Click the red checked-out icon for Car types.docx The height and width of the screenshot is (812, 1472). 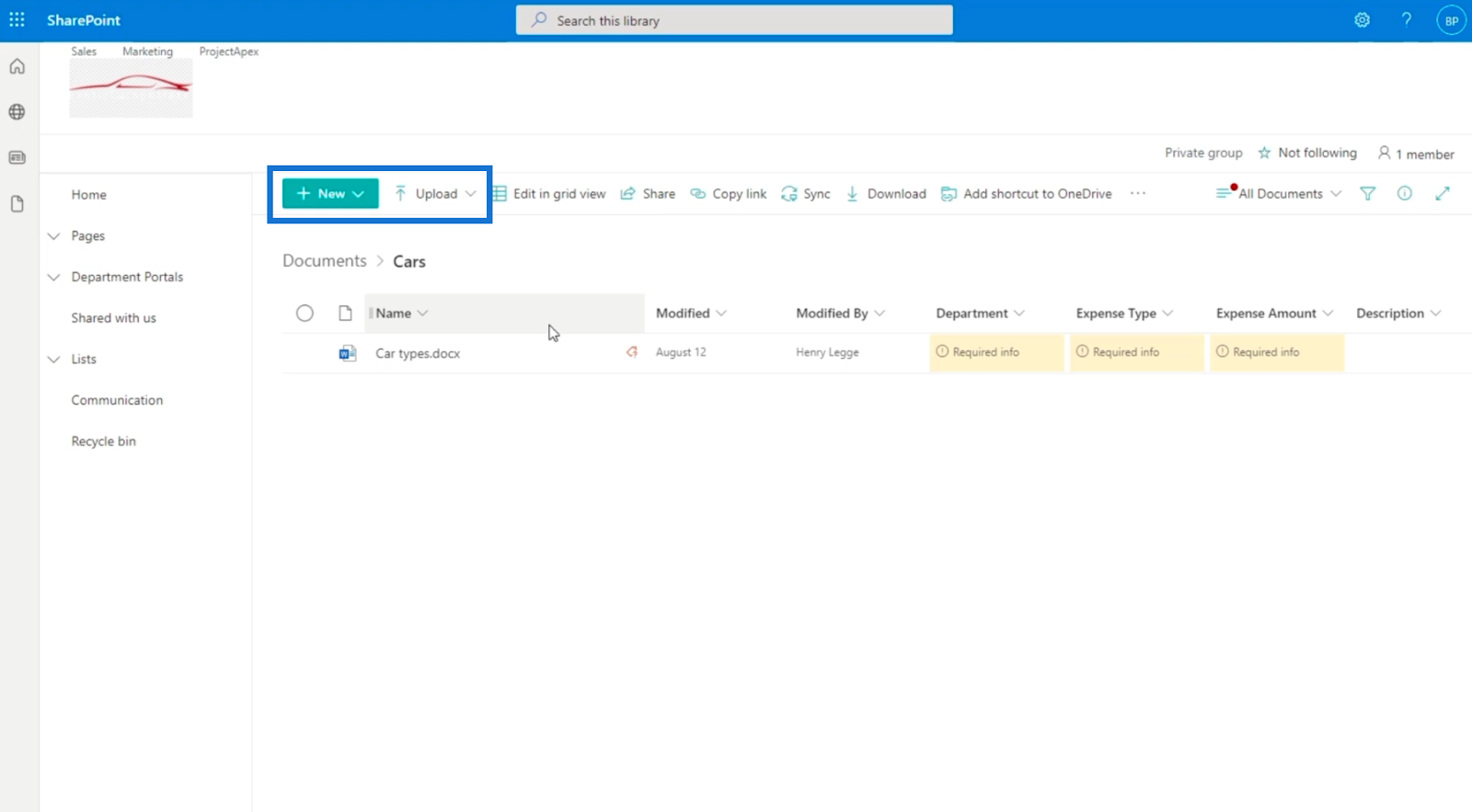(x=632, y=351)
